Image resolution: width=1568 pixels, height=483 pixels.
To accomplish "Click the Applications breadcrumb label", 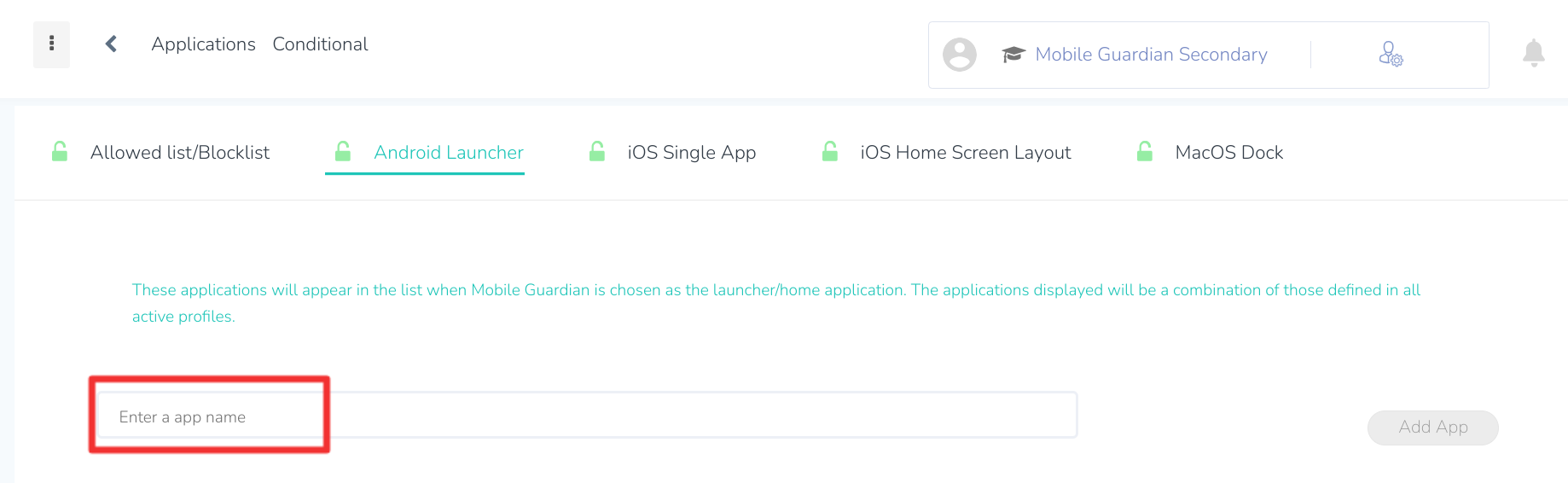I will (x=203, y=44).
